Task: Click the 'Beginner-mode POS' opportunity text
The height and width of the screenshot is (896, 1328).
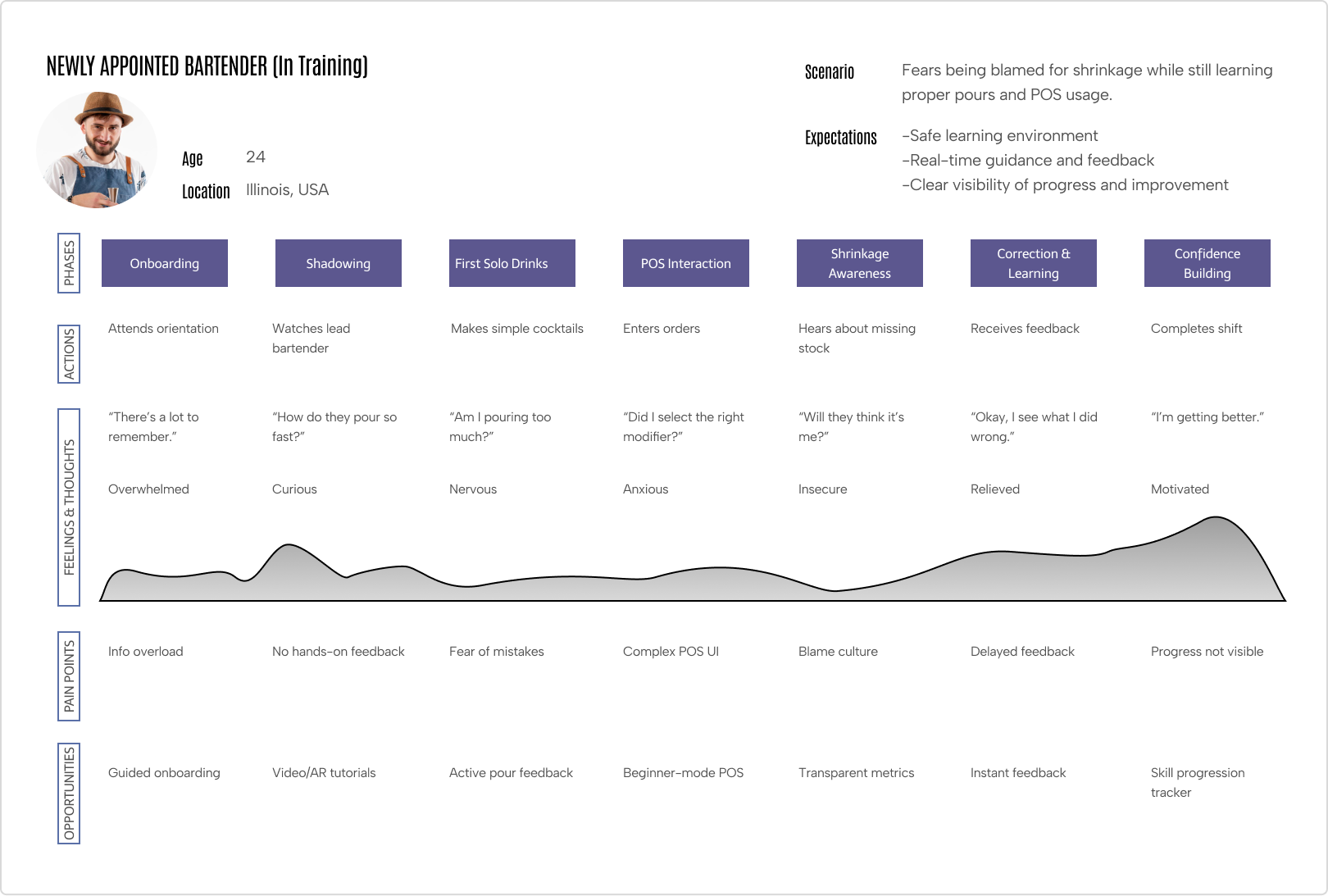Action: pyautogui.click(x=684, y=773)
